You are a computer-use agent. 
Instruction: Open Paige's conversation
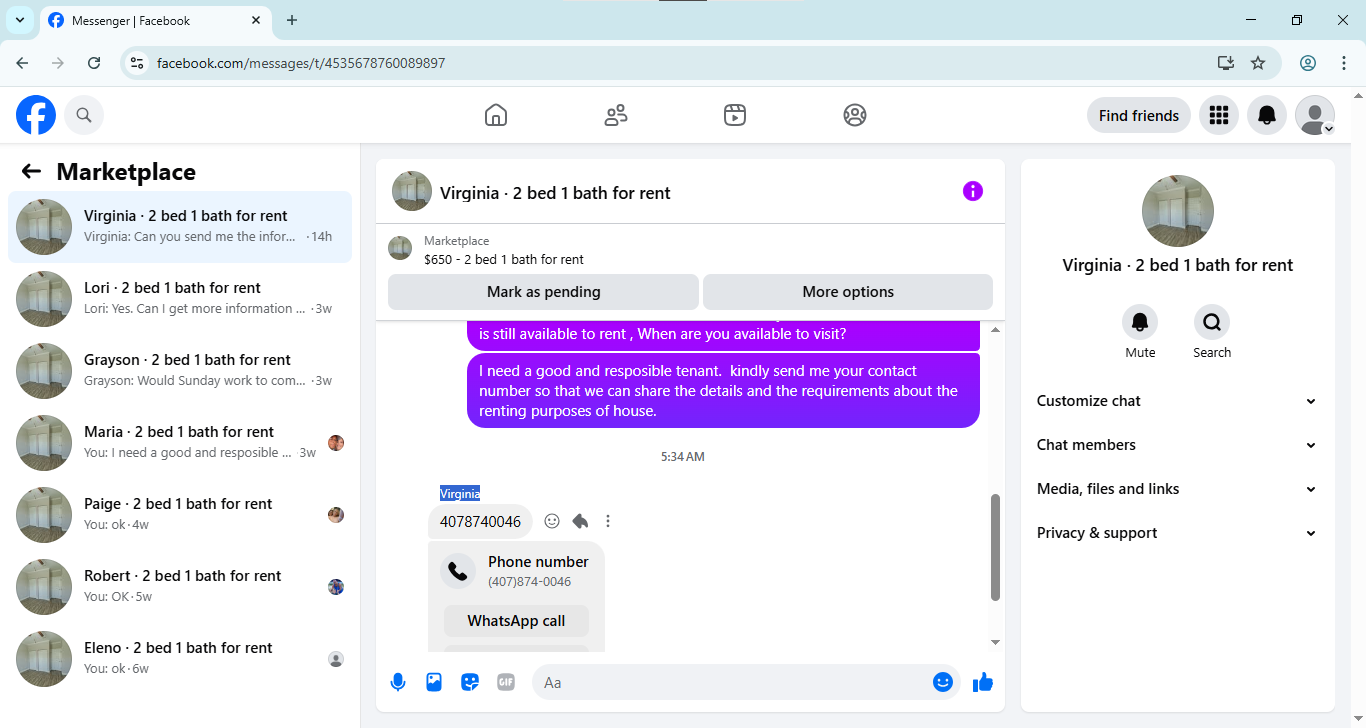coord(180,514)
